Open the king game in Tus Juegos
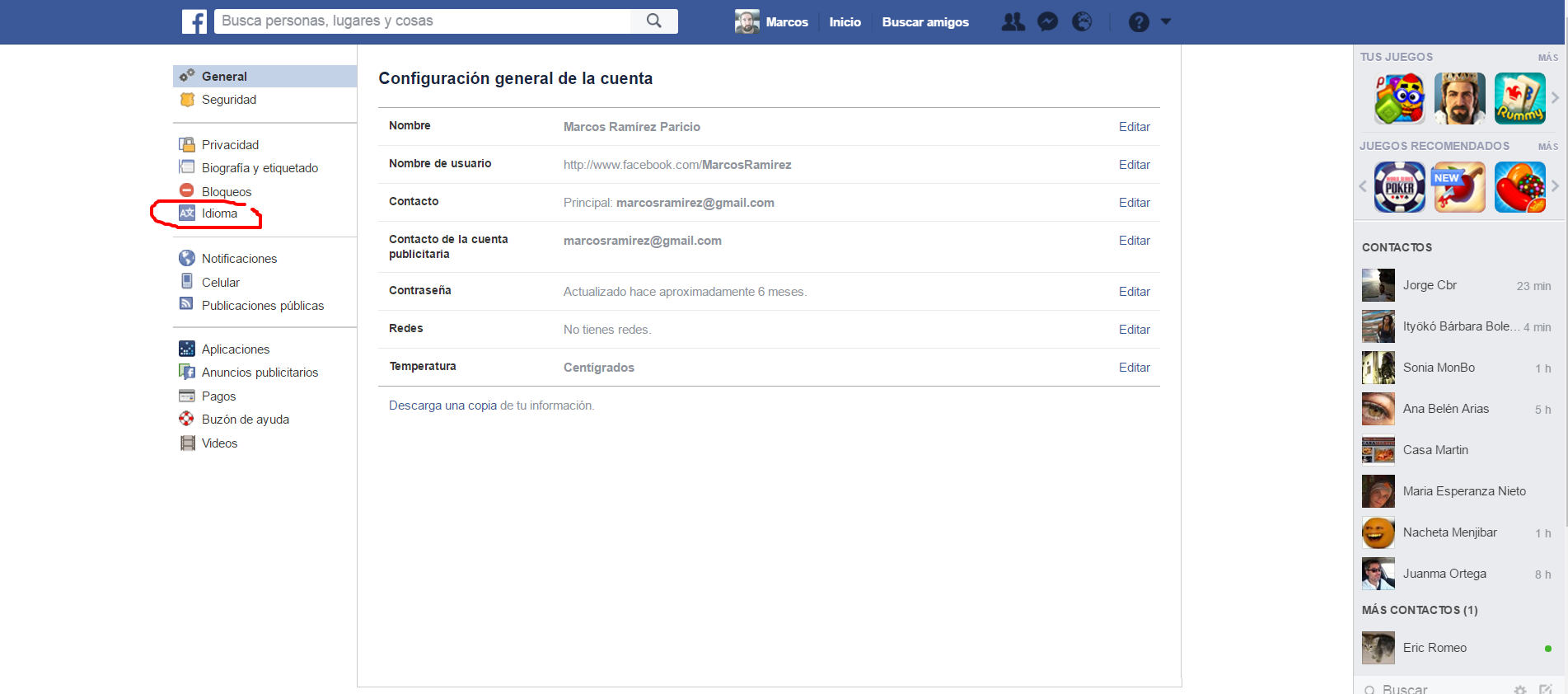 tap(1459, 98)
